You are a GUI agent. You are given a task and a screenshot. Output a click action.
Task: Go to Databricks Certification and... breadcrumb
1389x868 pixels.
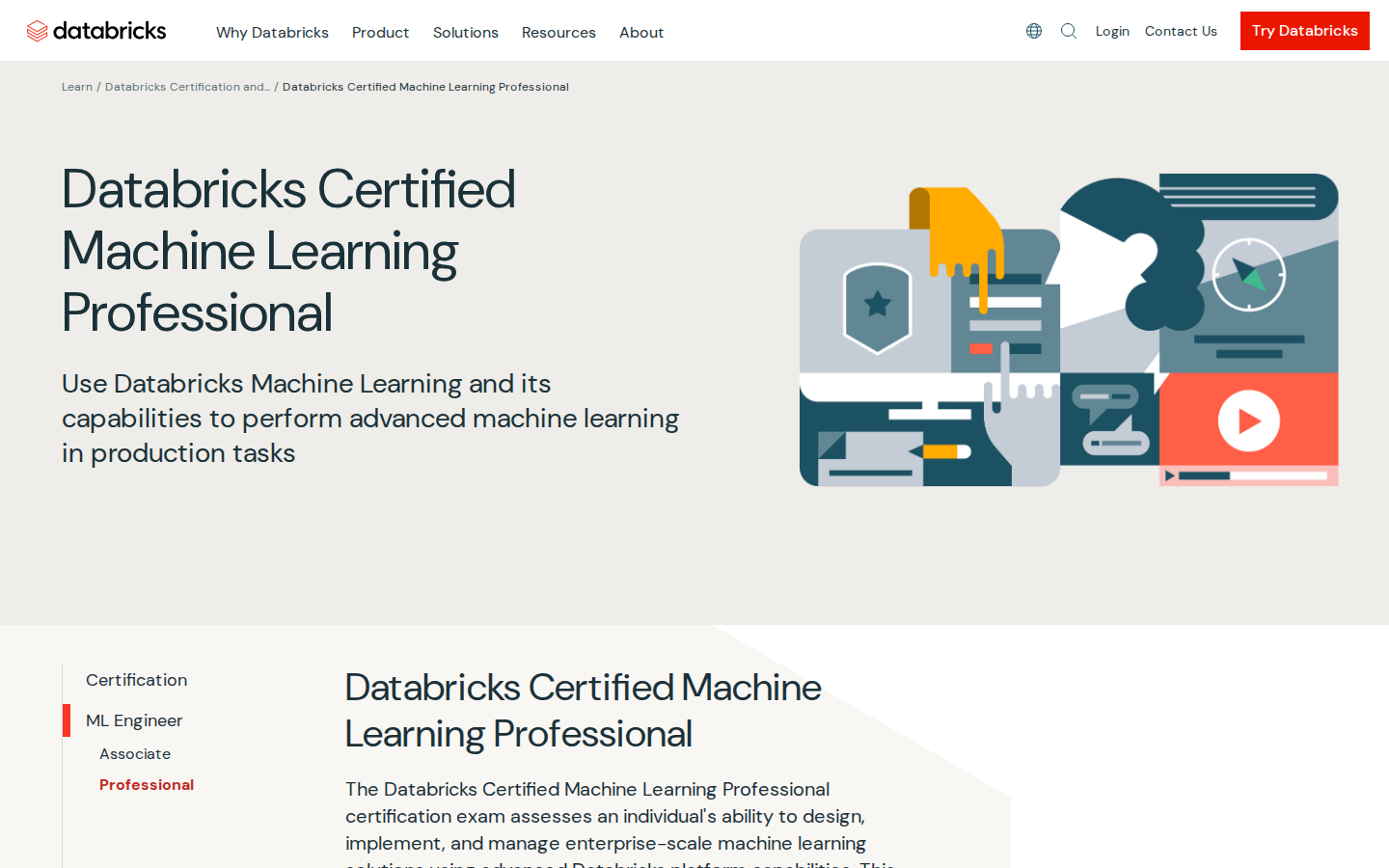click(x=187, y=87)
